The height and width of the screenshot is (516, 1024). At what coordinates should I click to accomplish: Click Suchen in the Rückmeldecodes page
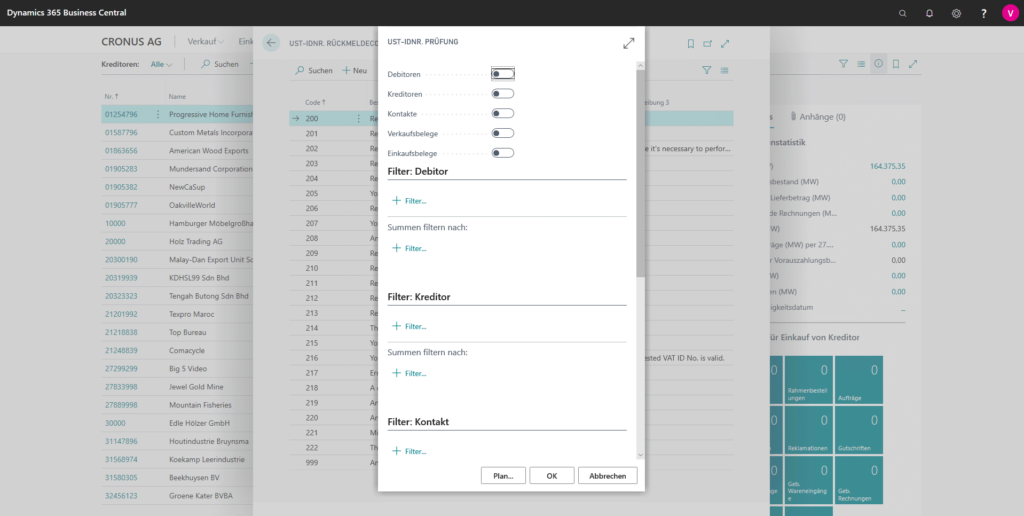tap(314, 71)
